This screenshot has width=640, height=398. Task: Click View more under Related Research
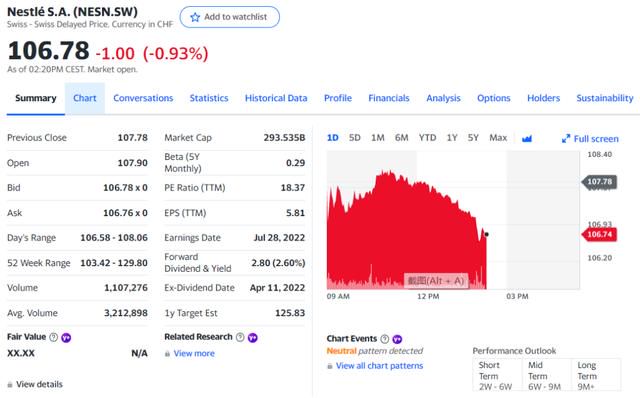point(194,354)
